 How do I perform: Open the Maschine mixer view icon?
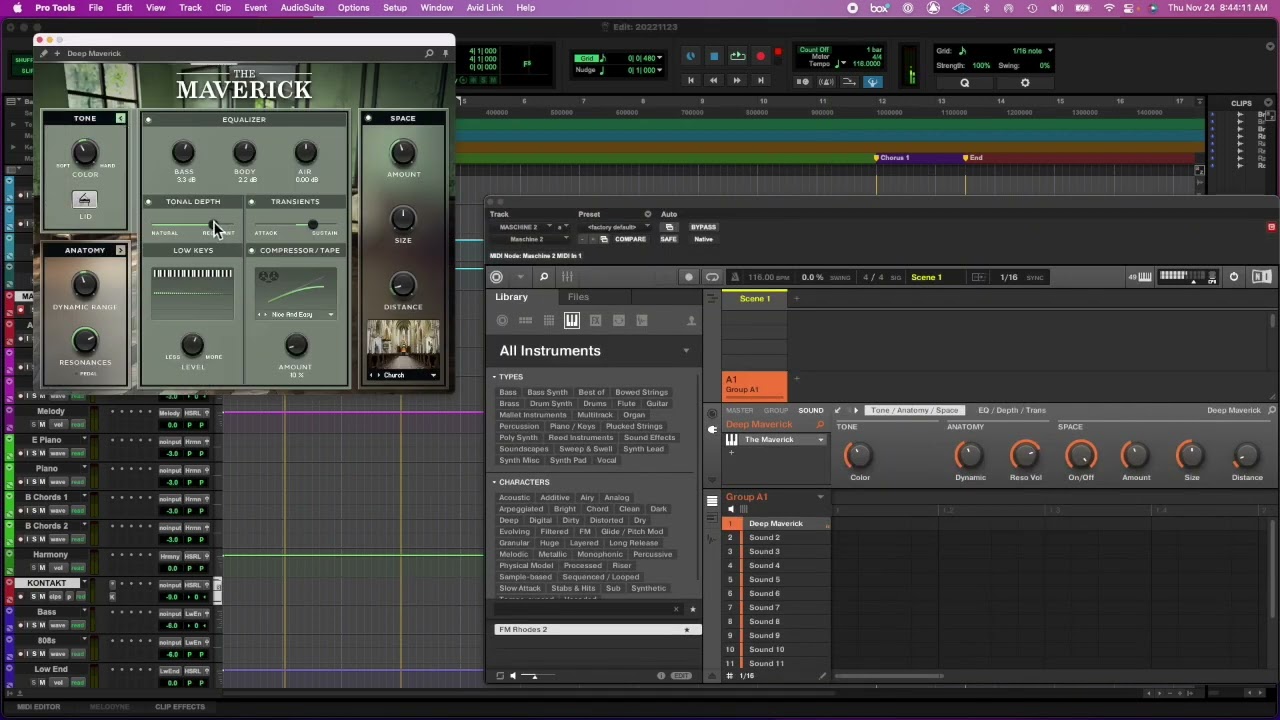(567, 277)
